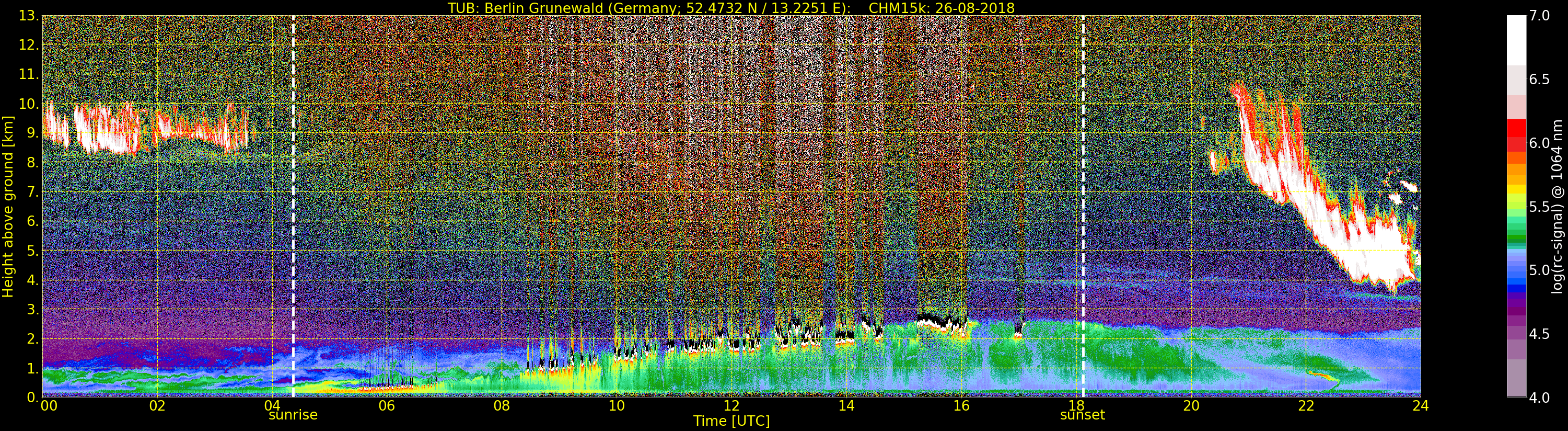
Task: Click the '9.' height axis tick label
Action: (x=33, y=133)
